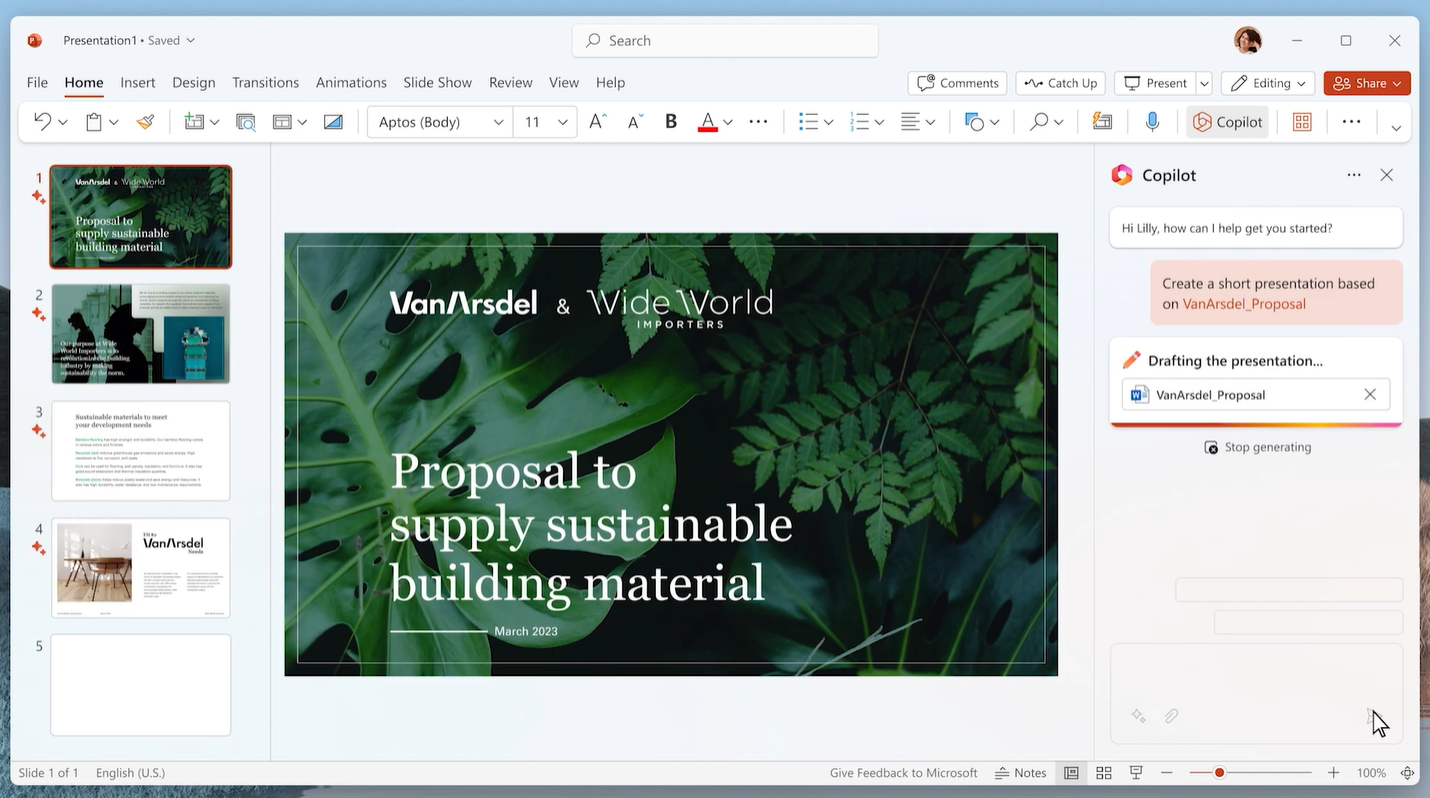Click the Catch Up button
This screenshot has height=798, width=1430.
click(x=1061, y=83)
